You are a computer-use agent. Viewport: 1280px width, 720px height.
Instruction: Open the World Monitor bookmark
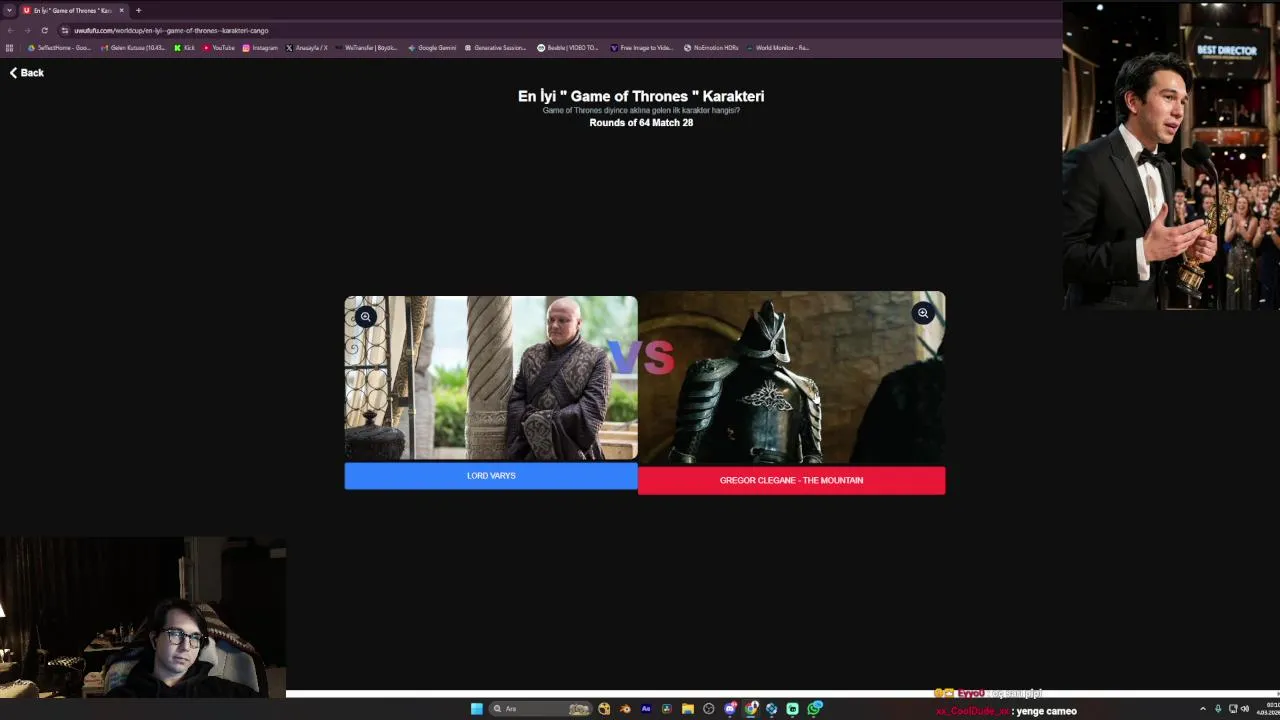[x=777, y=48]
